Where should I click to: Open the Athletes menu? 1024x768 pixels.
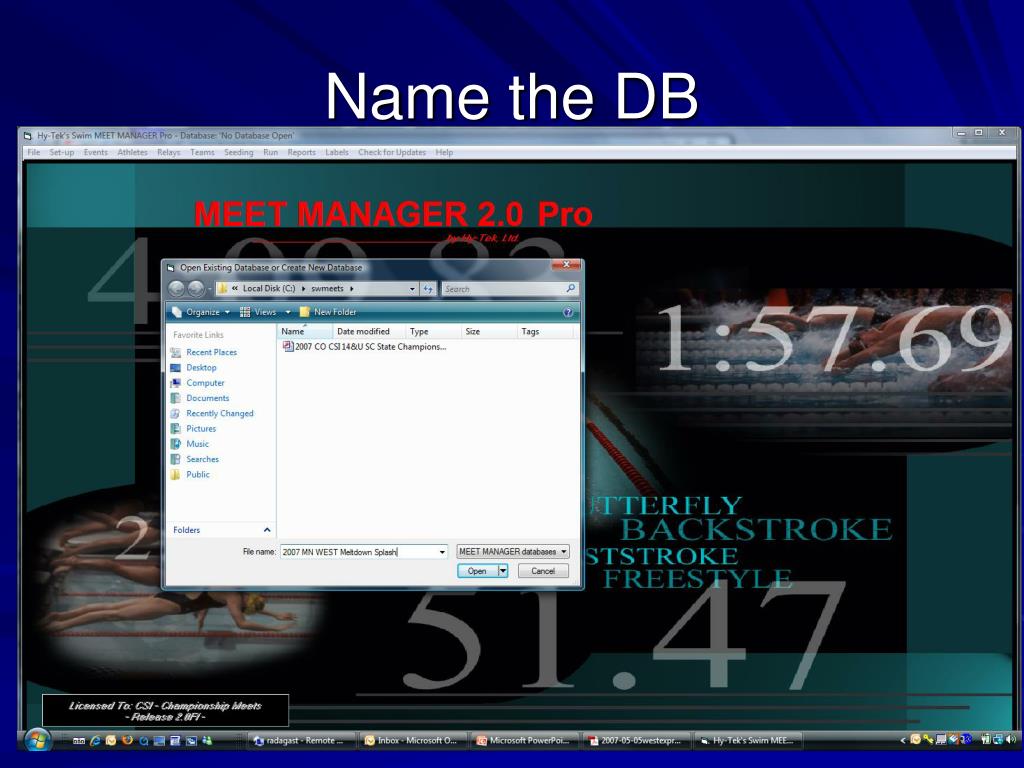133,152
